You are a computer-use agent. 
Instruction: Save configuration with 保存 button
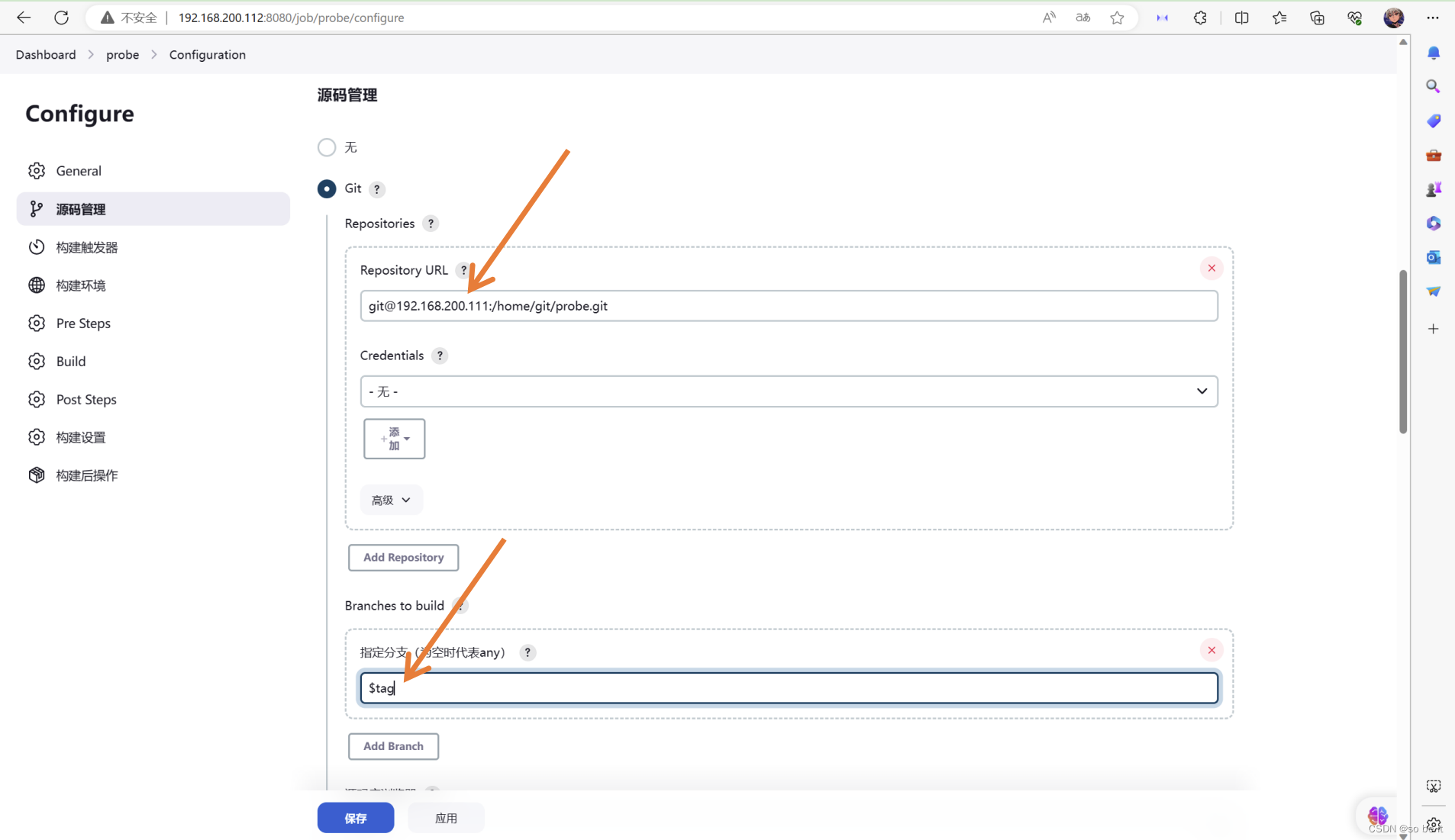356,818
